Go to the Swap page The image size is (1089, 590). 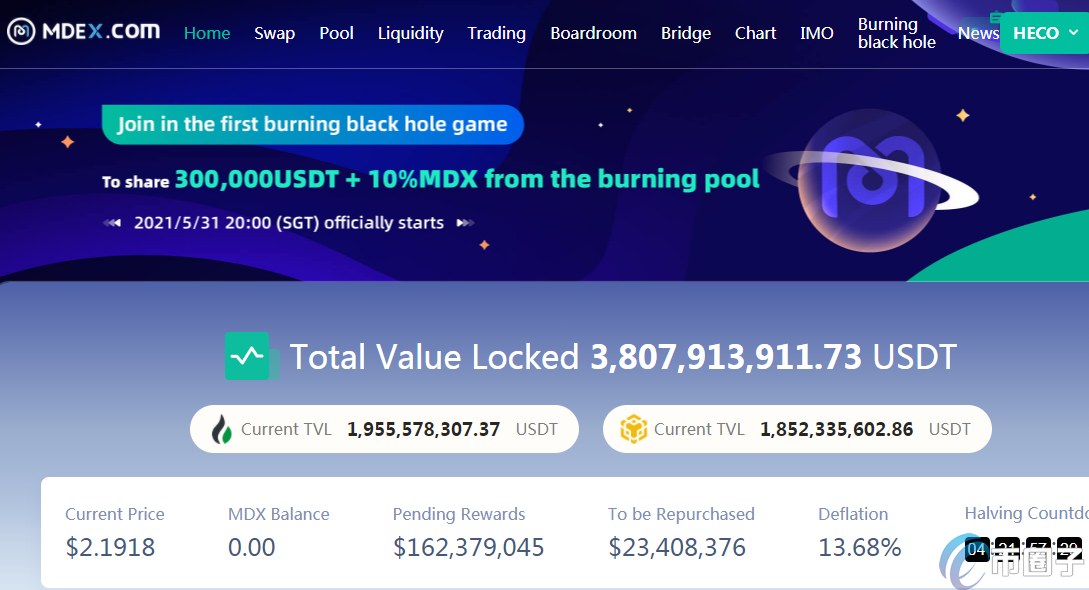click(274, 33)
